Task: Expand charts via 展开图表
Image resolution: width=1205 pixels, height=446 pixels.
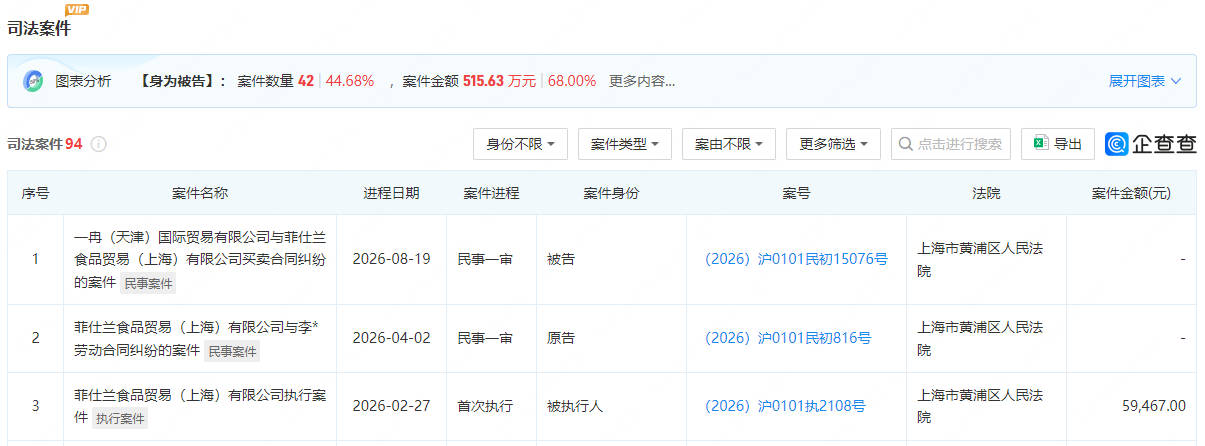Action: (x=1145, y=81)
